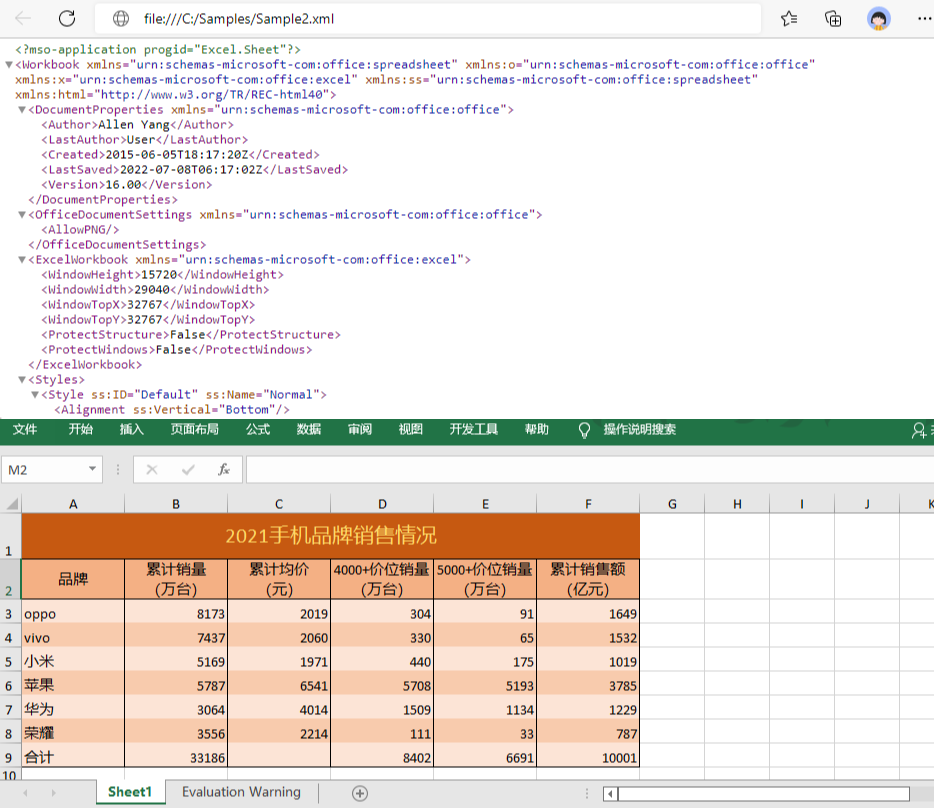Click the WindowHeight value 15720
Image resolution: width=934 pixels, height=808 pixels.
(x=159, y=275)
